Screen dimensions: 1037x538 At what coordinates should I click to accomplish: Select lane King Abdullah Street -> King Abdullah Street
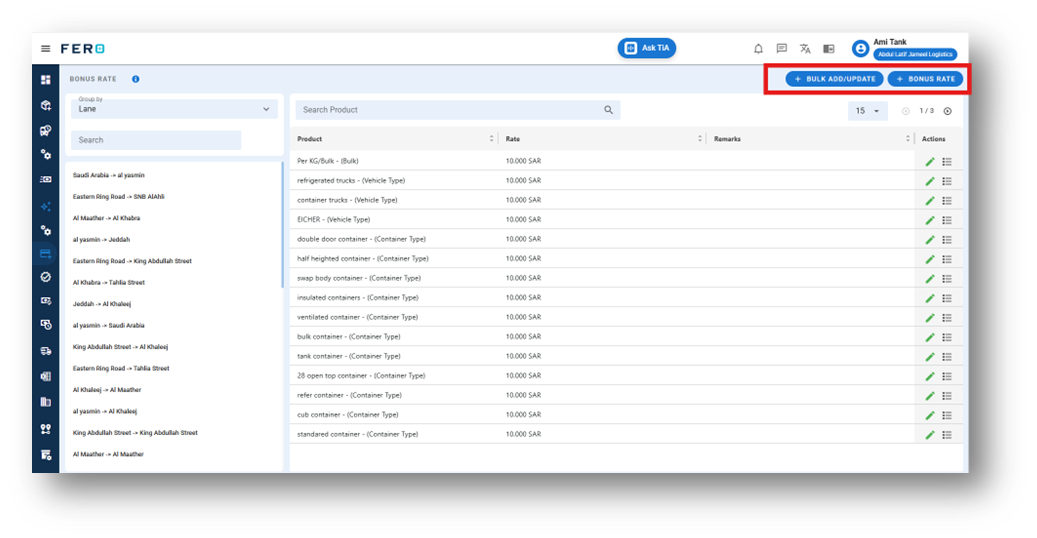(135, 433)
